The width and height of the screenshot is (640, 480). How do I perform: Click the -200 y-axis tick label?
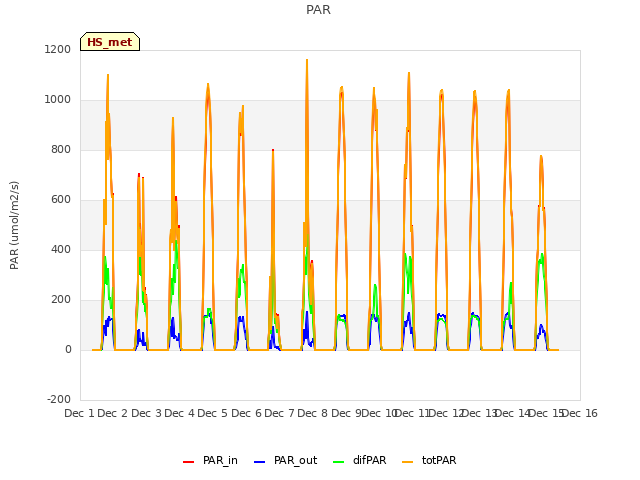[x=59, y=399]
